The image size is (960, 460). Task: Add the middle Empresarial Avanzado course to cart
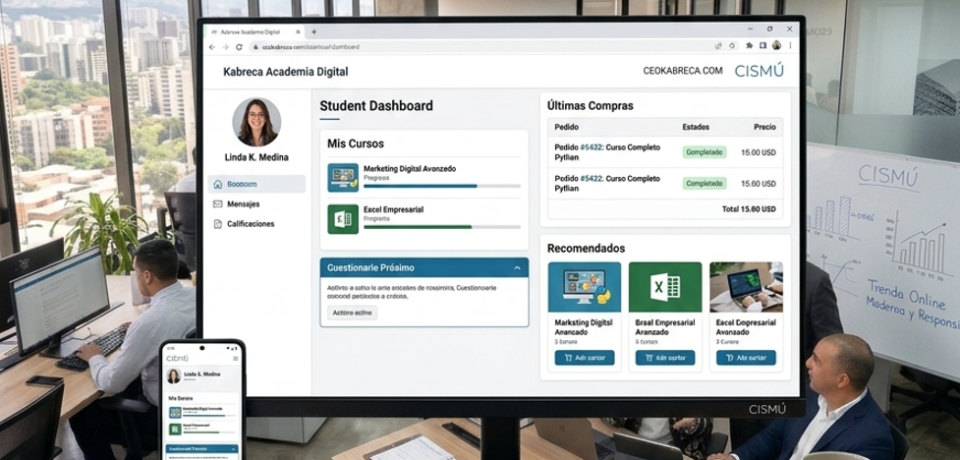pyautogui.click(x=665, y=358)
